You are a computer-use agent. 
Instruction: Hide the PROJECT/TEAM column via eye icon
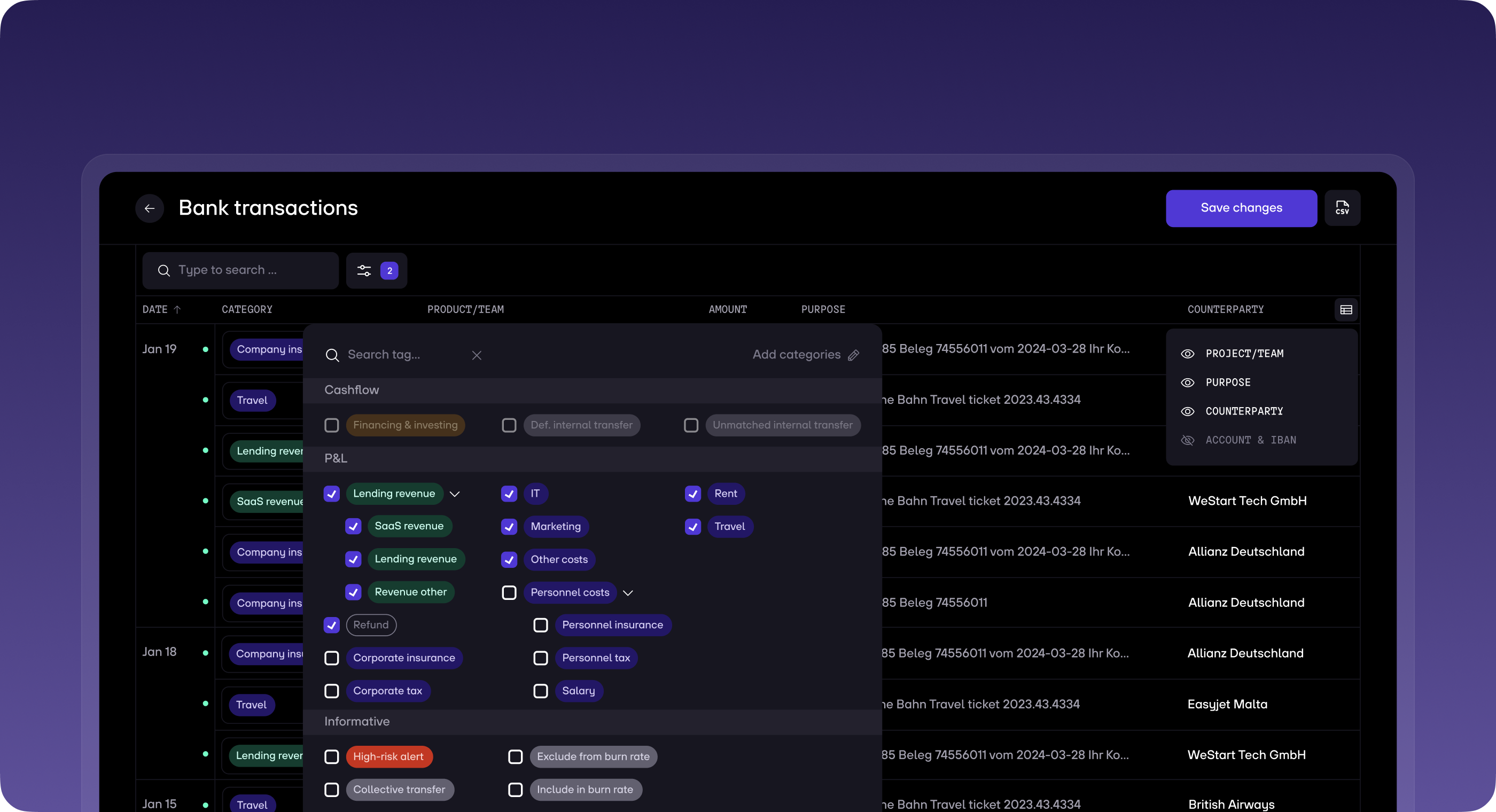pyautogui.click(x=1188, y=354)
